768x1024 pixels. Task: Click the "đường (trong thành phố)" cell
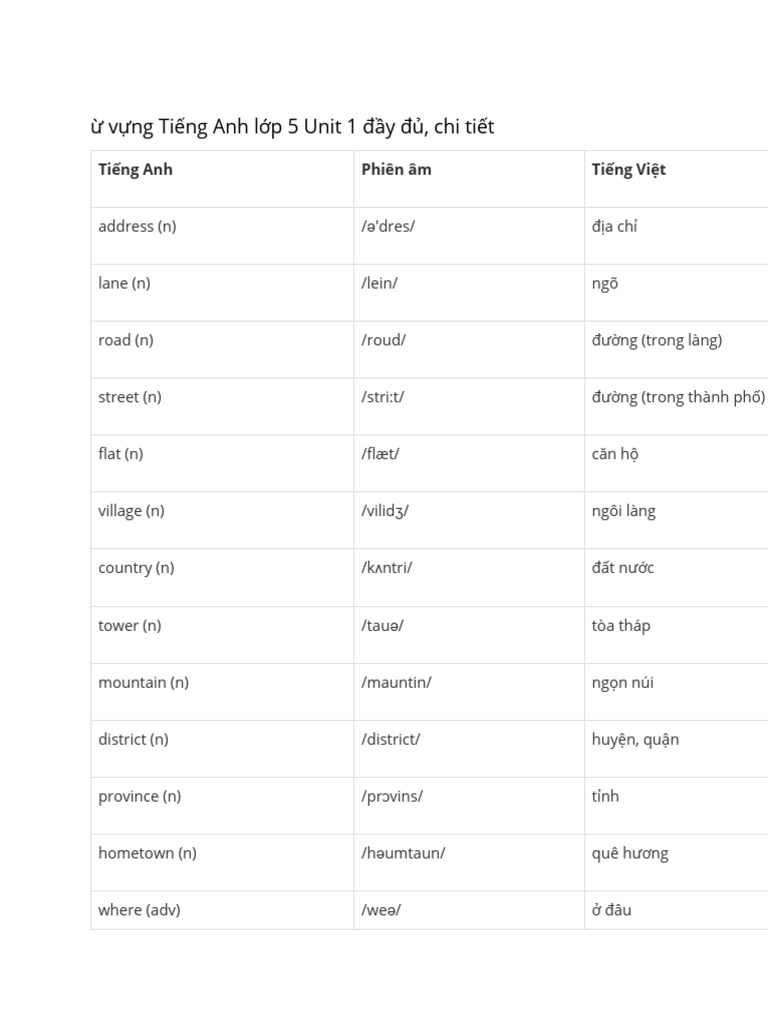click(x=678, y=397)
